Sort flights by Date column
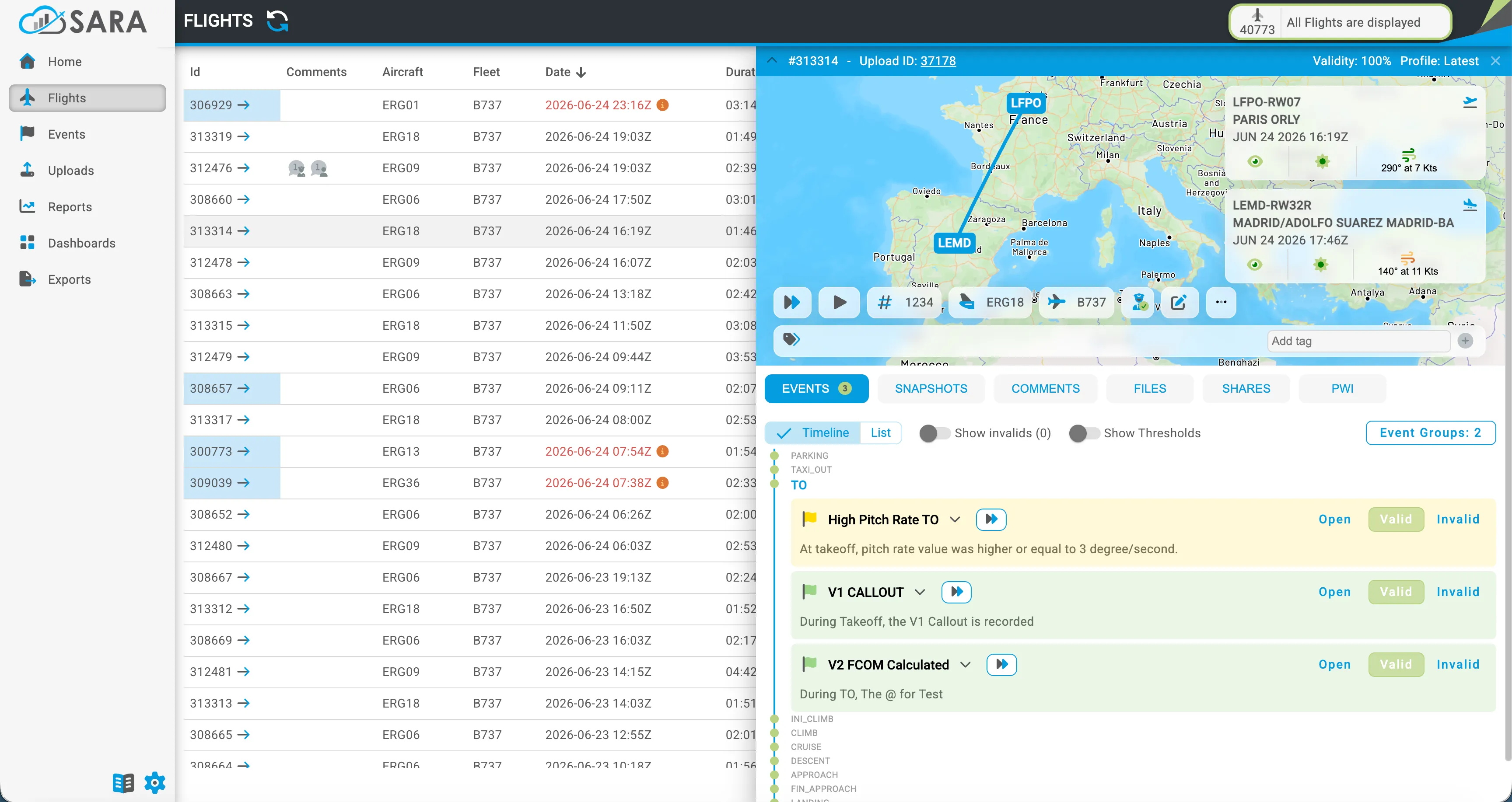The image size is (1512, 802). 565,72
